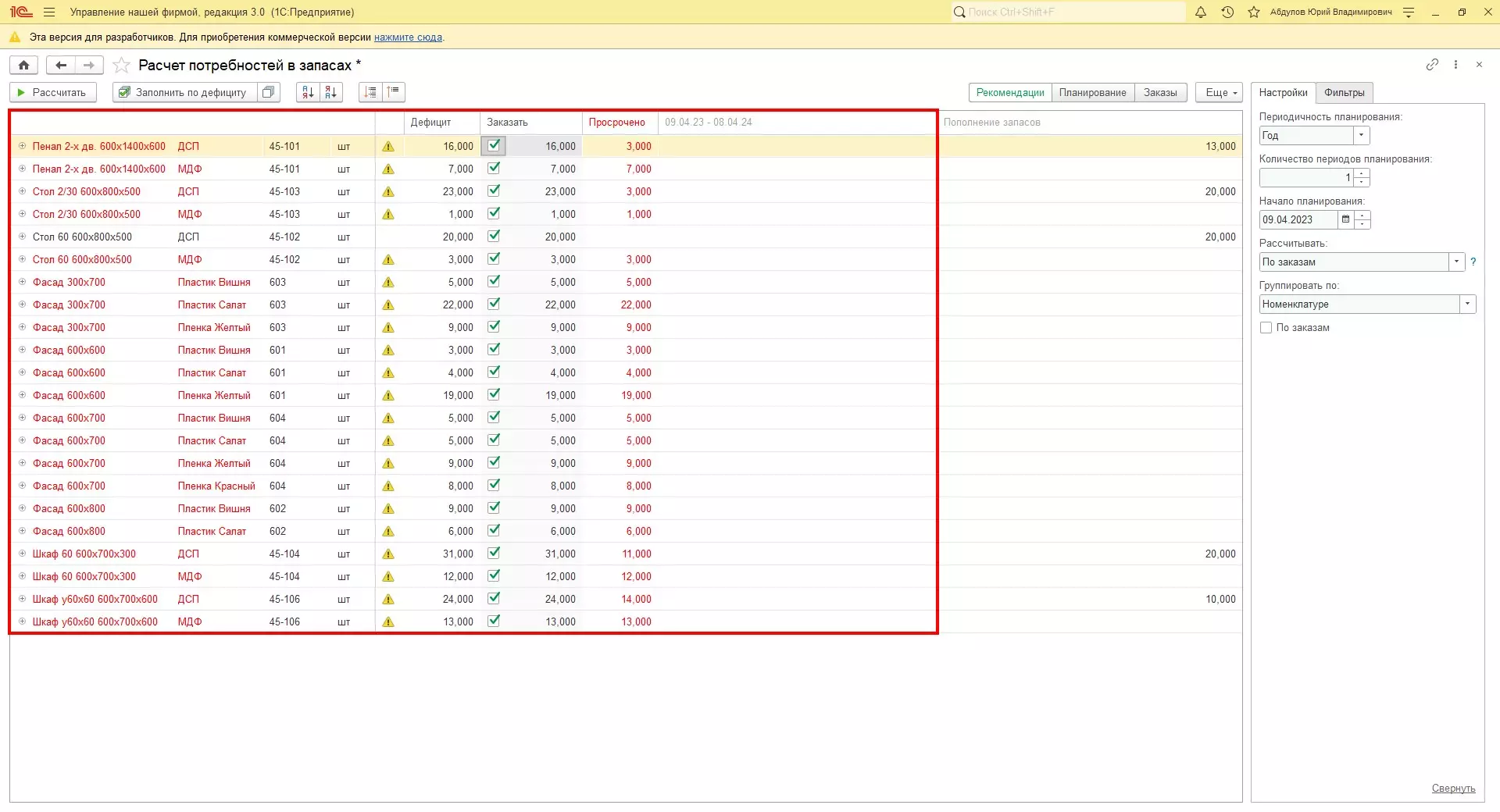Click the Home page icon
This screenshot has height=812, width=1500.
click(x=23, y=66)
